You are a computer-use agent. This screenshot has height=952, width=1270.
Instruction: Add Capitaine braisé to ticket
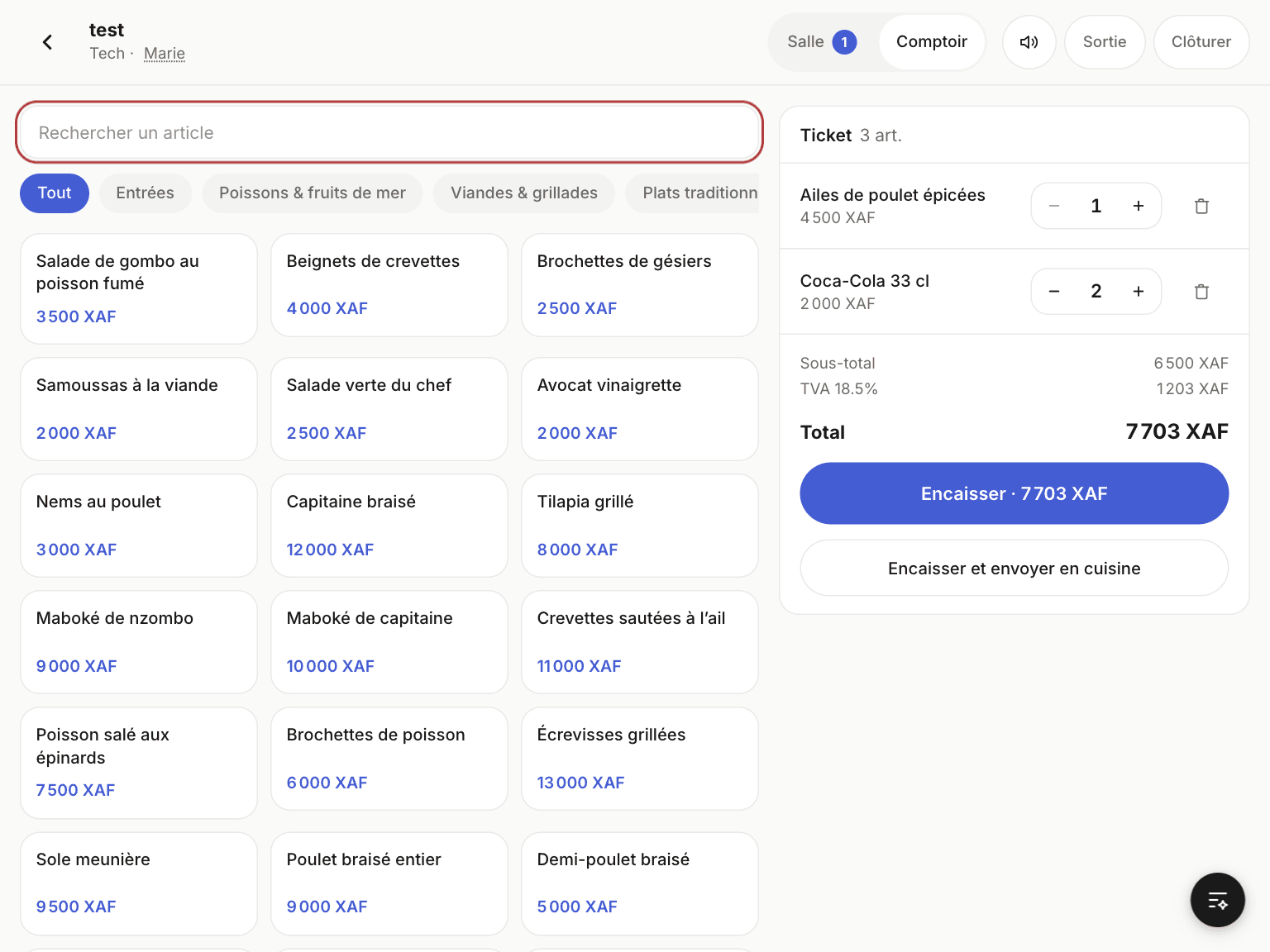[x=389, y=526]
